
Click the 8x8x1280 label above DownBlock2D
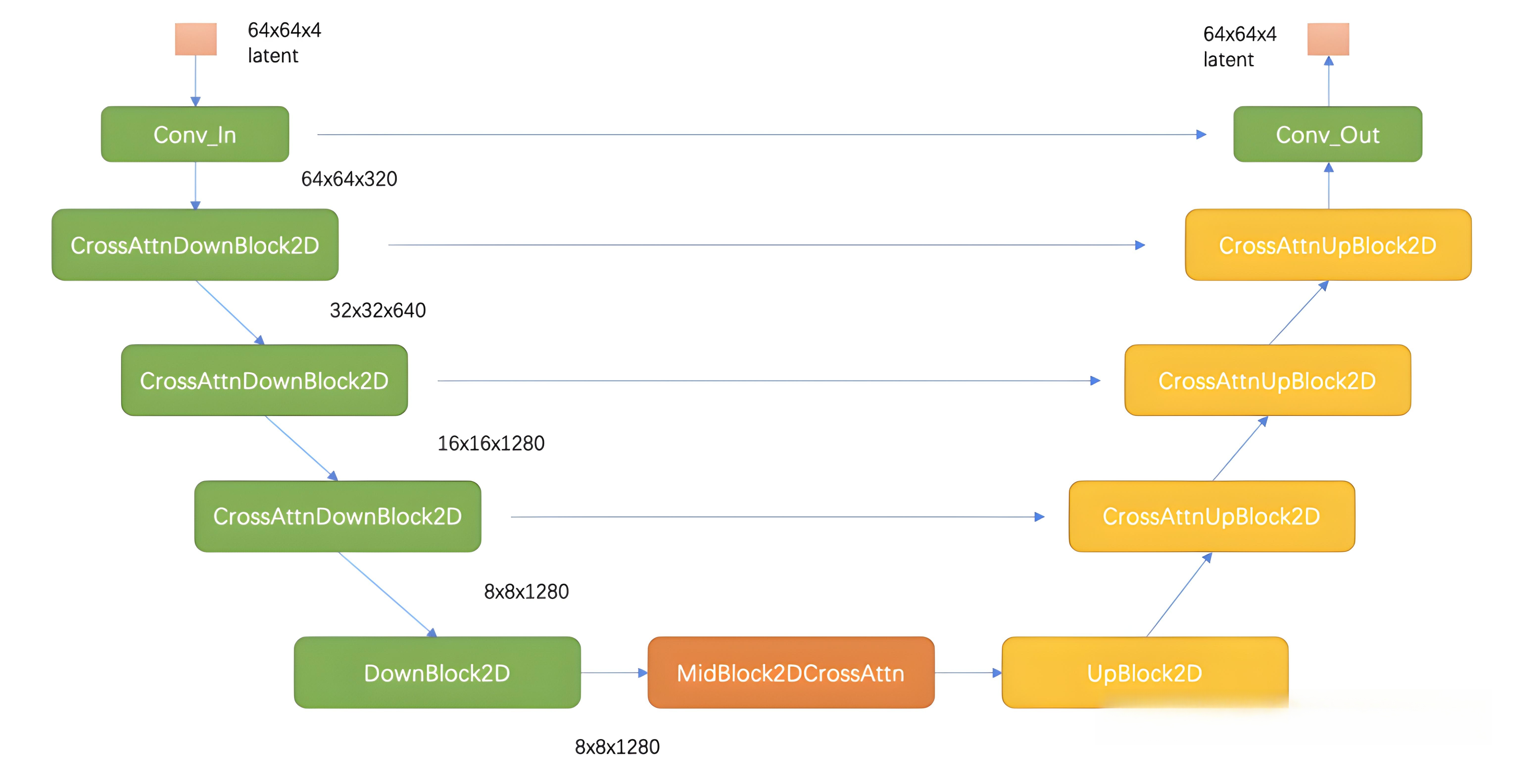(526, 591)
